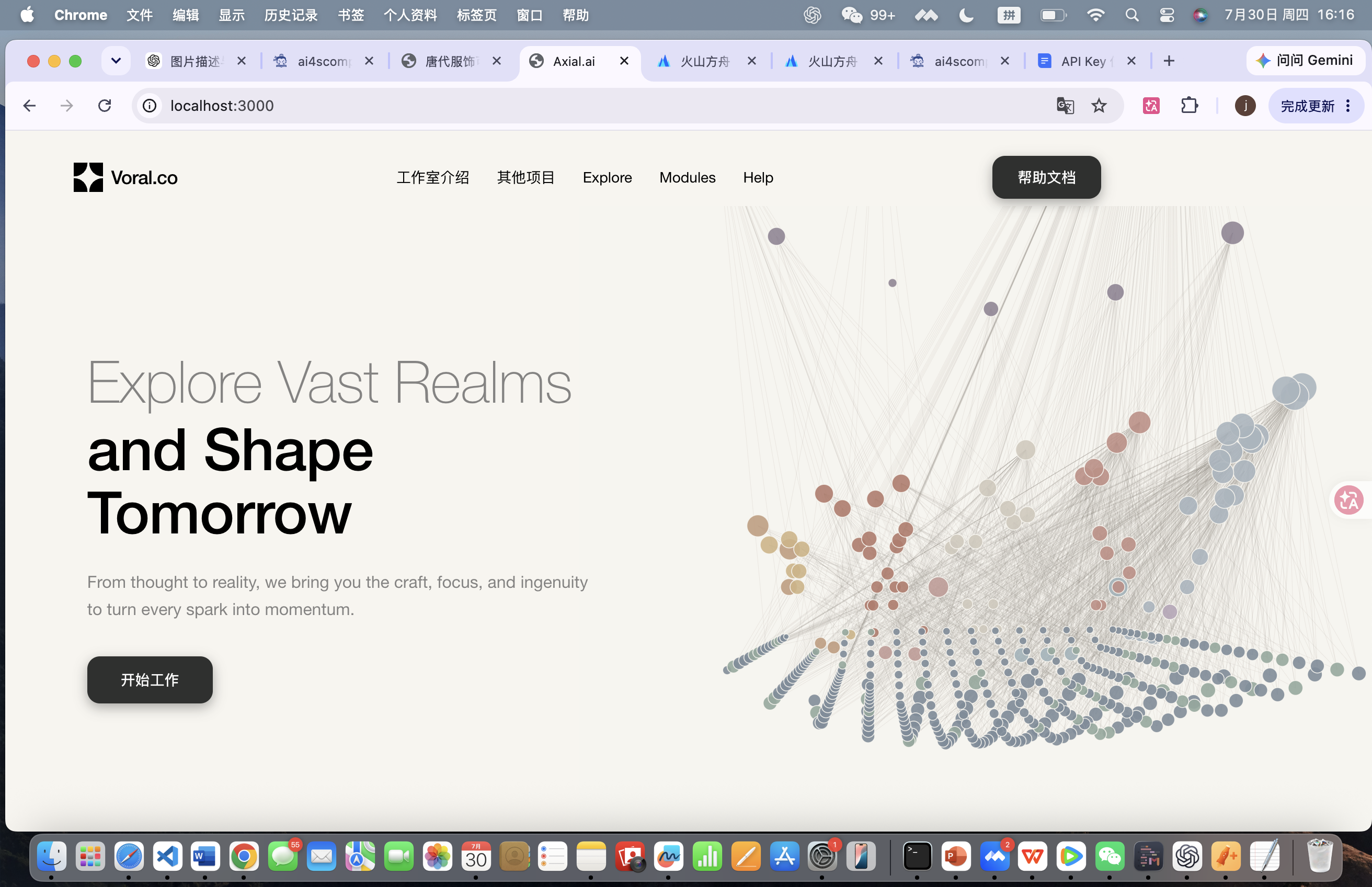1372x887 pixels.
Task: Click the floating translate bubble at right edge
Action: [x=1349, y=500]
